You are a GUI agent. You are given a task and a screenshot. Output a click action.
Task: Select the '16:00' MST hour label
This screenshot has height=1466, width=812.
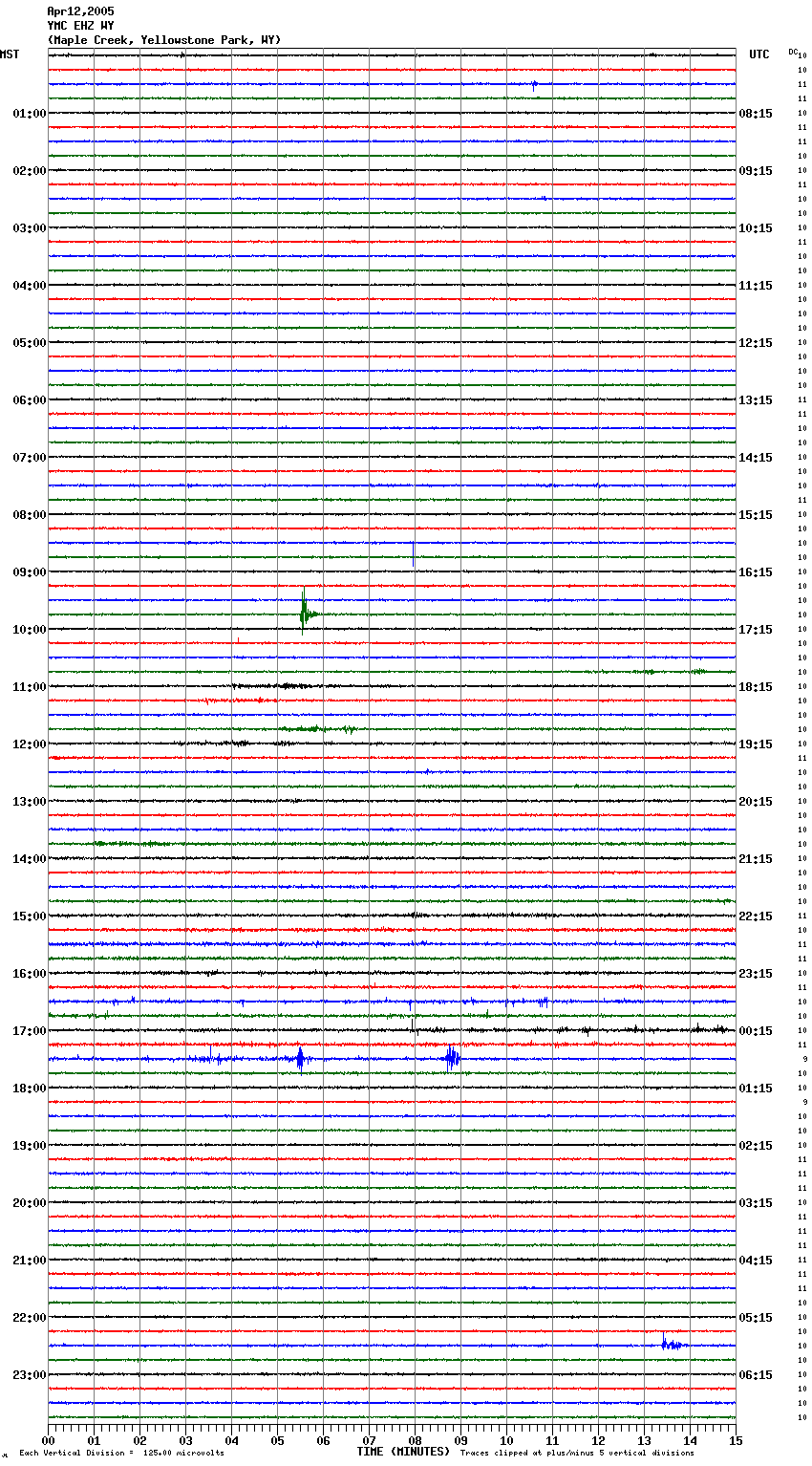click(29, 974)
